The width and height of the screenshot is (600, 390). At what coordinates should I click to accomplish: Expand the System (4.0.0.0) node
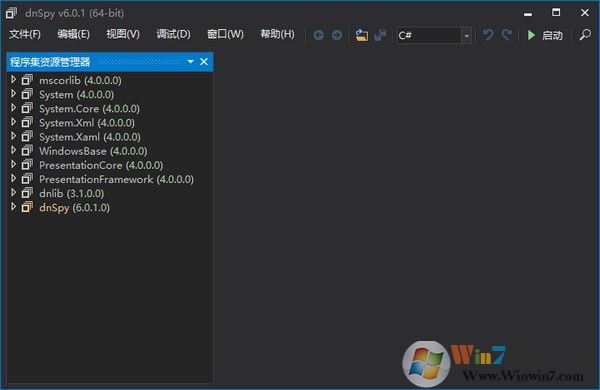point(13,94)
